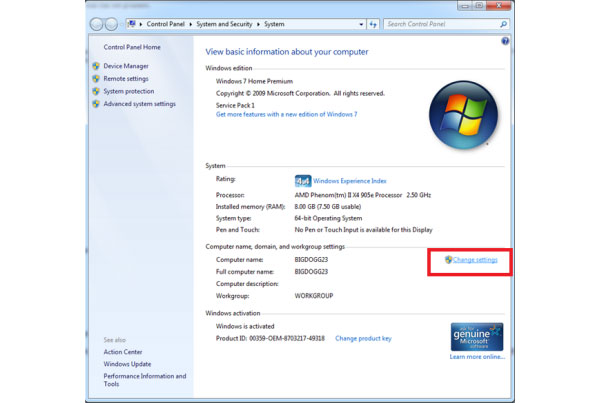The image size is (600, 403).
Task: Click View basic information heading
Action: tap(287, 52)
